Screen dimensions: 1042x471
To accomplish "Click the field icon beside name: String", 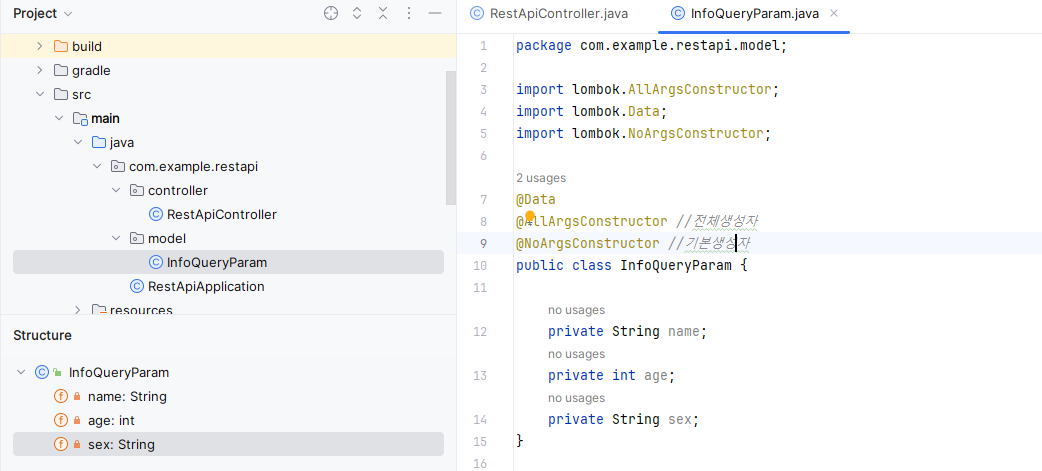I will point(61,397).
